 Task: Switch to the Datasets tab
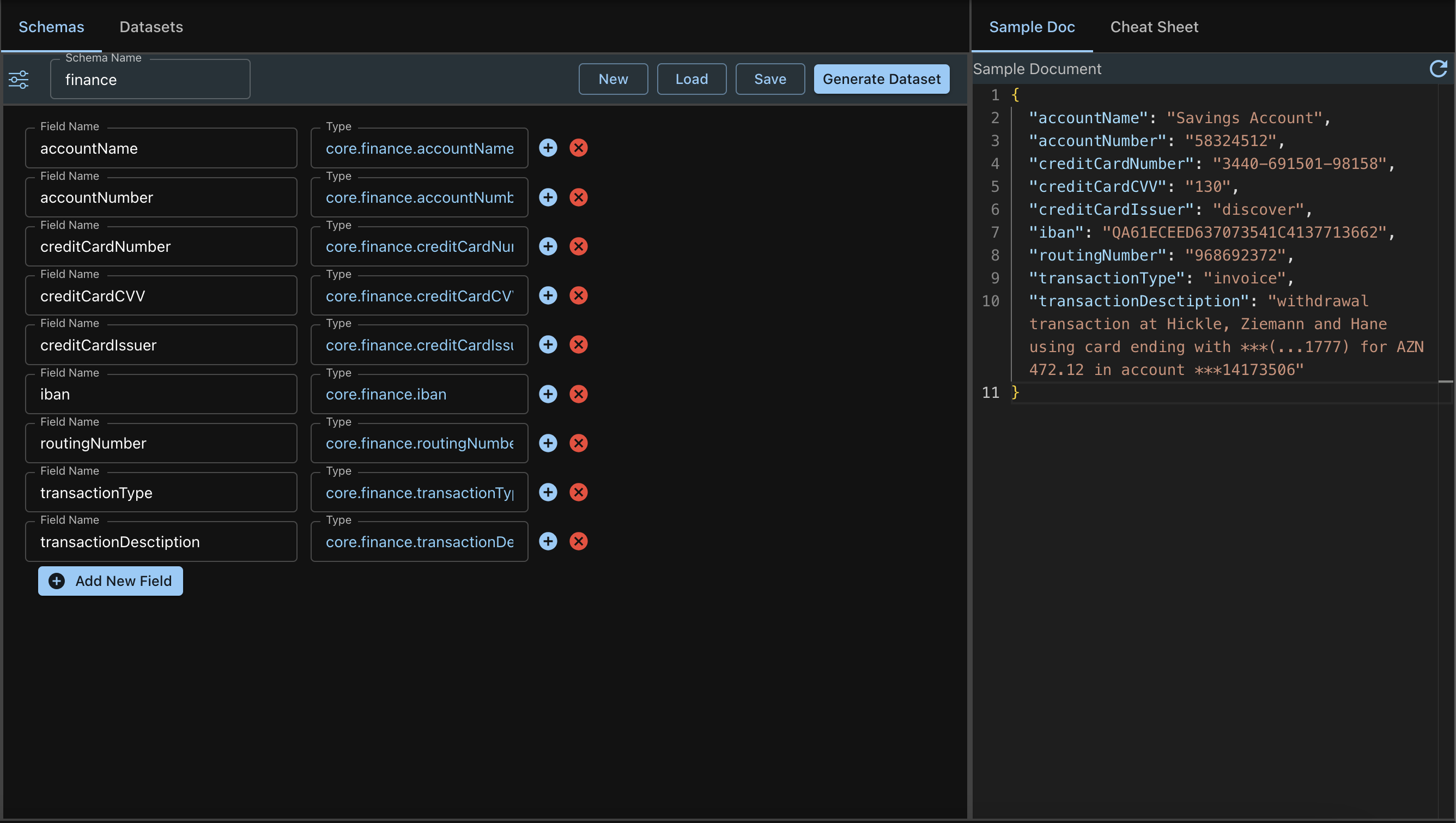coord(151,27)
